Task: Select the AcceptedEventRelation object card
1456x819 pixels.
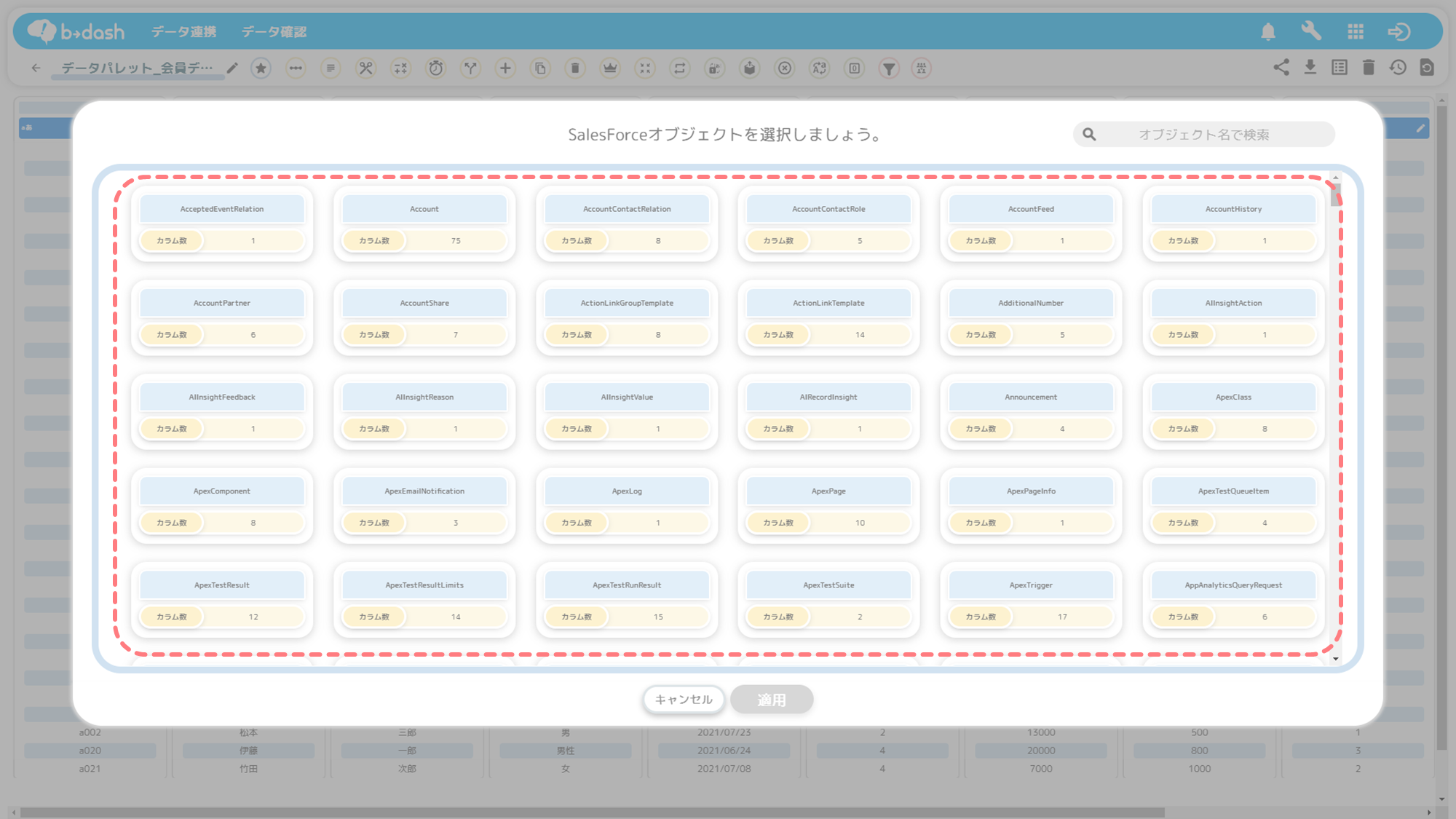Action: coord(222,223)
